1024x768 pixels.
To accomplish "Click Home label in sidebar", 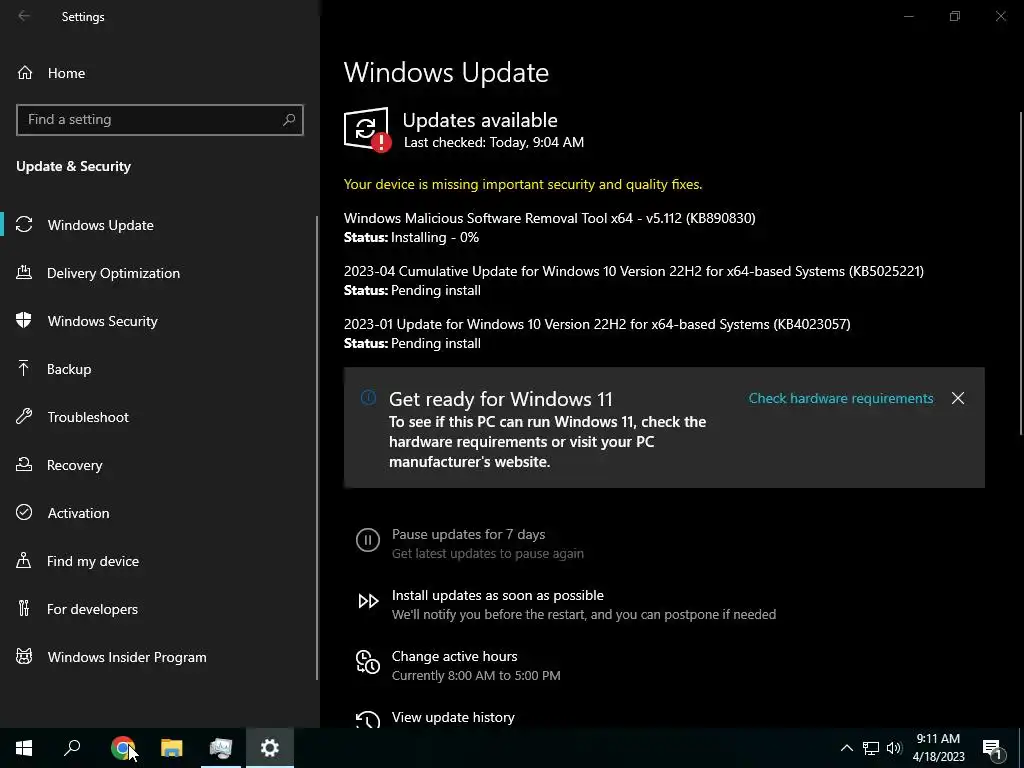I will (66, 73).
